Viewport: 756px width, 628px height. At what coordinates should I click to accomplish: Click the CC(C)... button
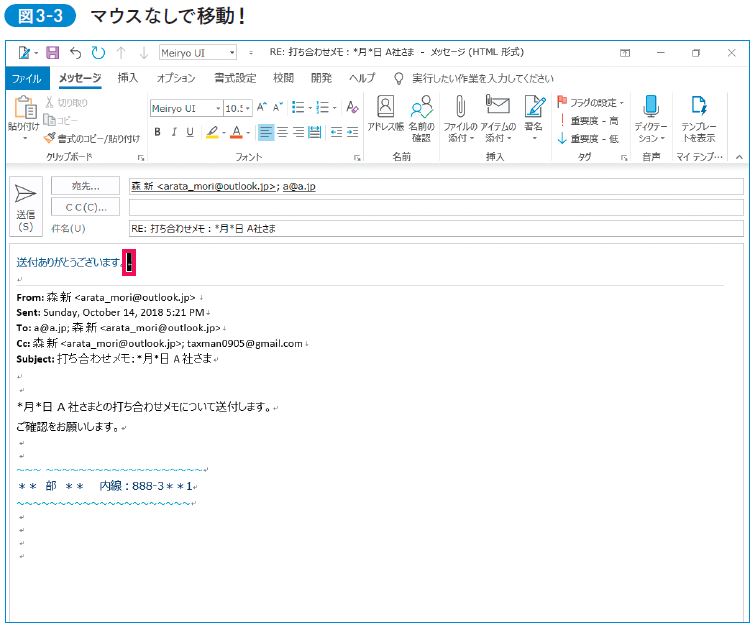point(85,207)
